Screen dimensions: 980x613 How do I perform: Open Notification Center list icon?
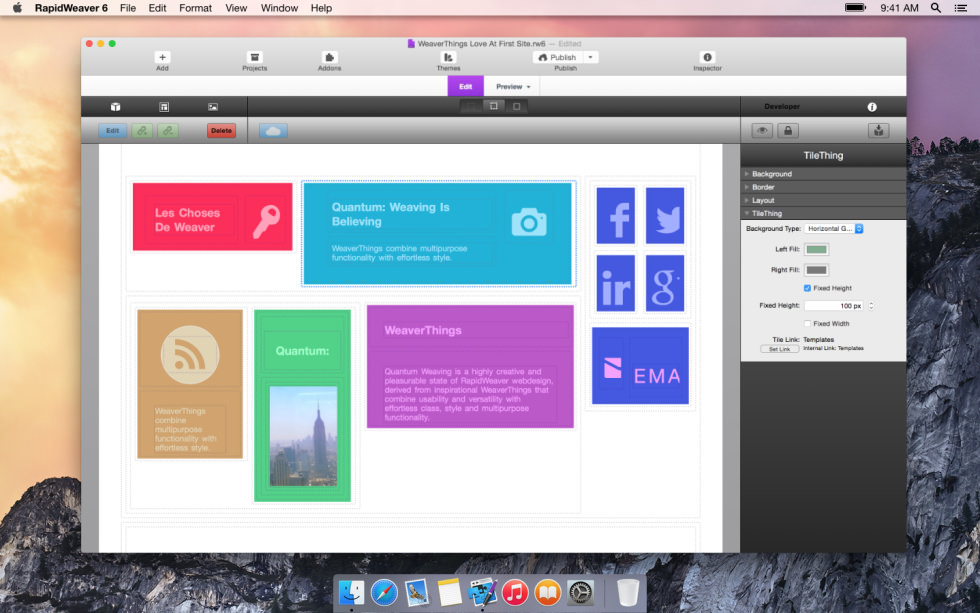point(961,8)
